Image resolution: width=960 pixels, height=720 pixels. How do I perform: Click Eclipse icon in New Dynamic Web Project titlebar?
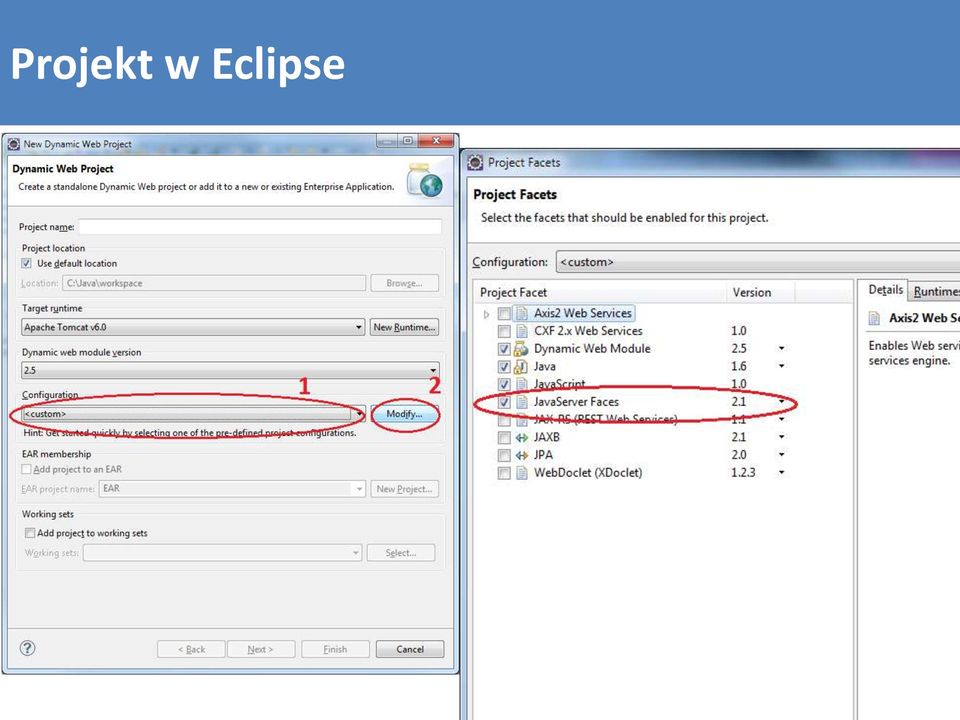point(13,144)
